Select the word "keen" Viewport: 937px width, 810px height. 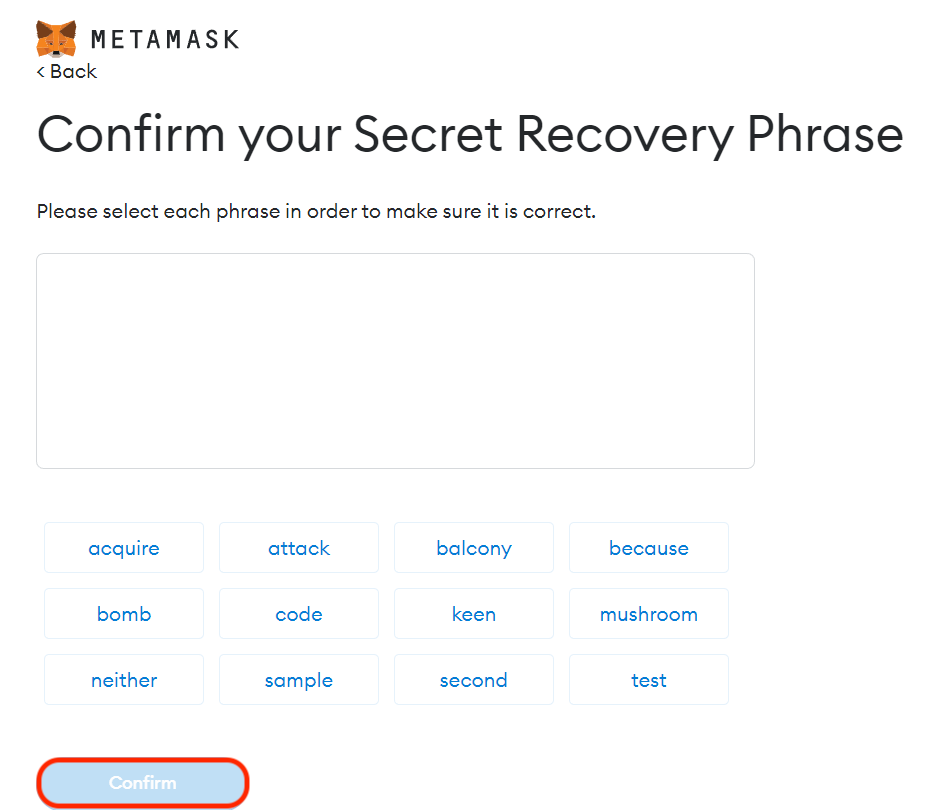click(474, 614)
